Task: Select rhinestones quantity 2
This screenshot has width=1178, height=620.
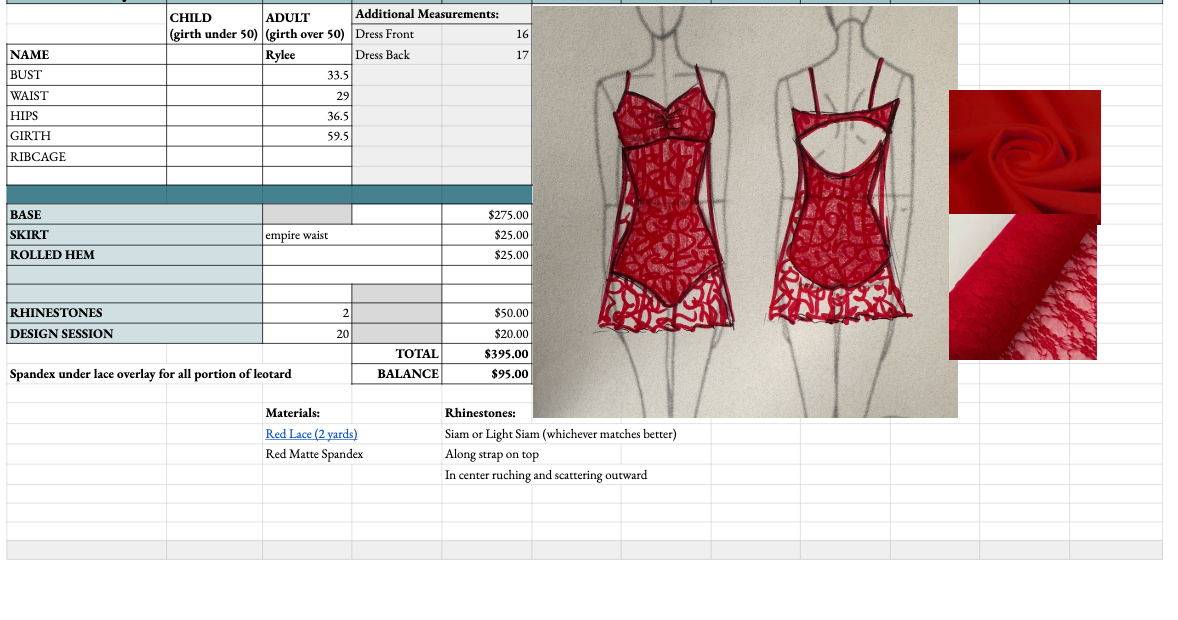Action: coord(307,313)
